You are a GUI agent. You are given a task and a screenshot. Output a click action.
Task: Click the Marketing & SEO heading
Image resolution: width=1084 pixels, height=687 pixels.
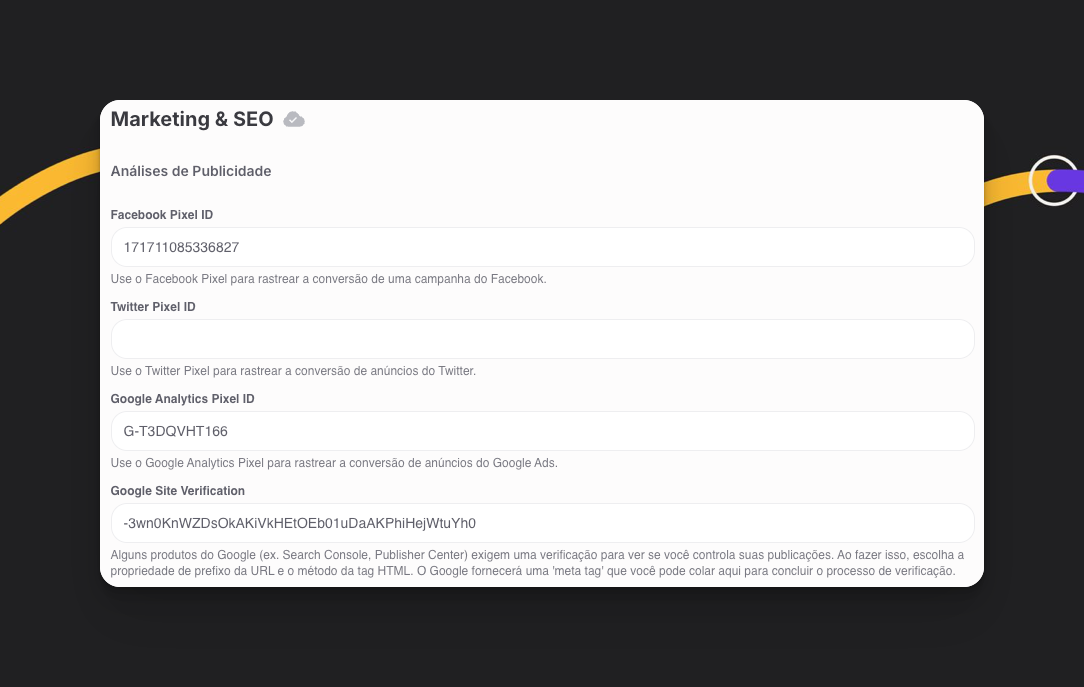pos(192,119)
